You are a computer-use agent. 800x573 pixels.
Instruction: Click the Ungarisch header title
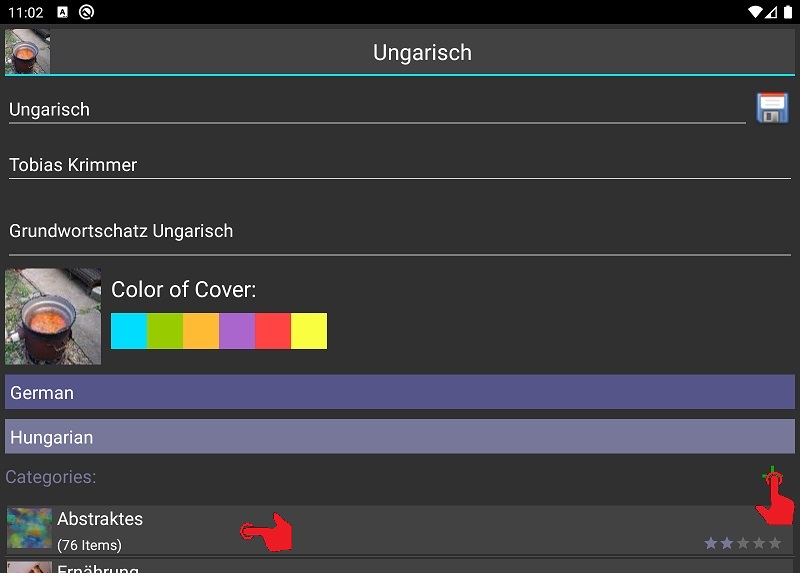(422, 53)
